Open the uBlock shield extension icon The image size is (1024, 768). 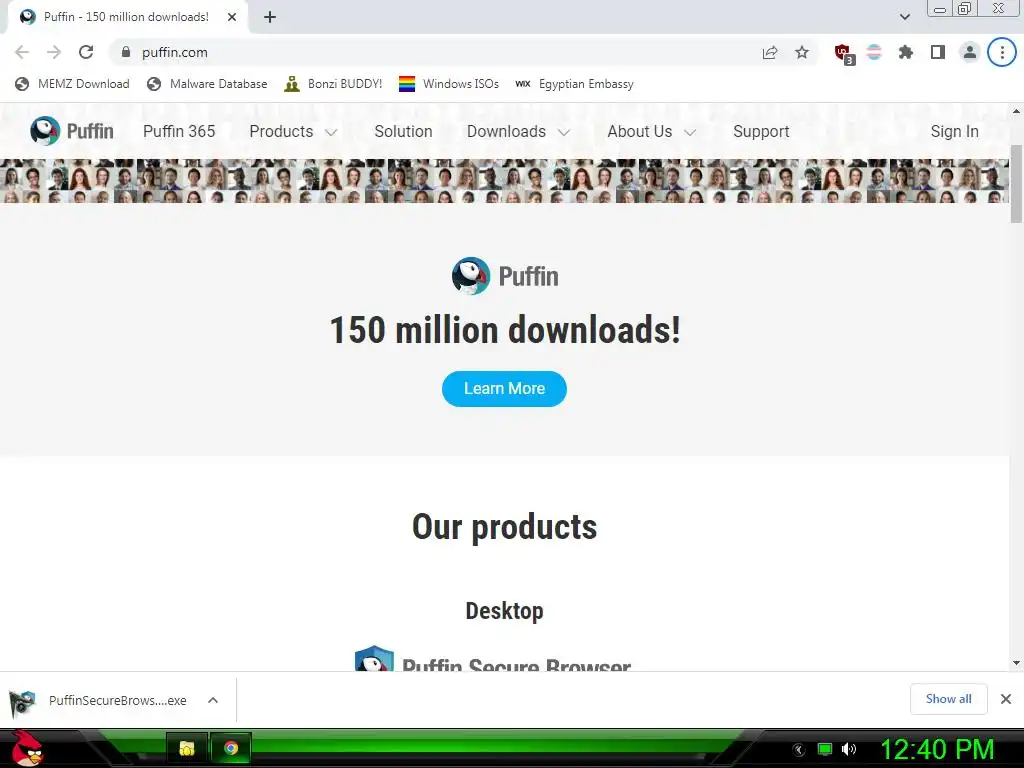(844, 54)
